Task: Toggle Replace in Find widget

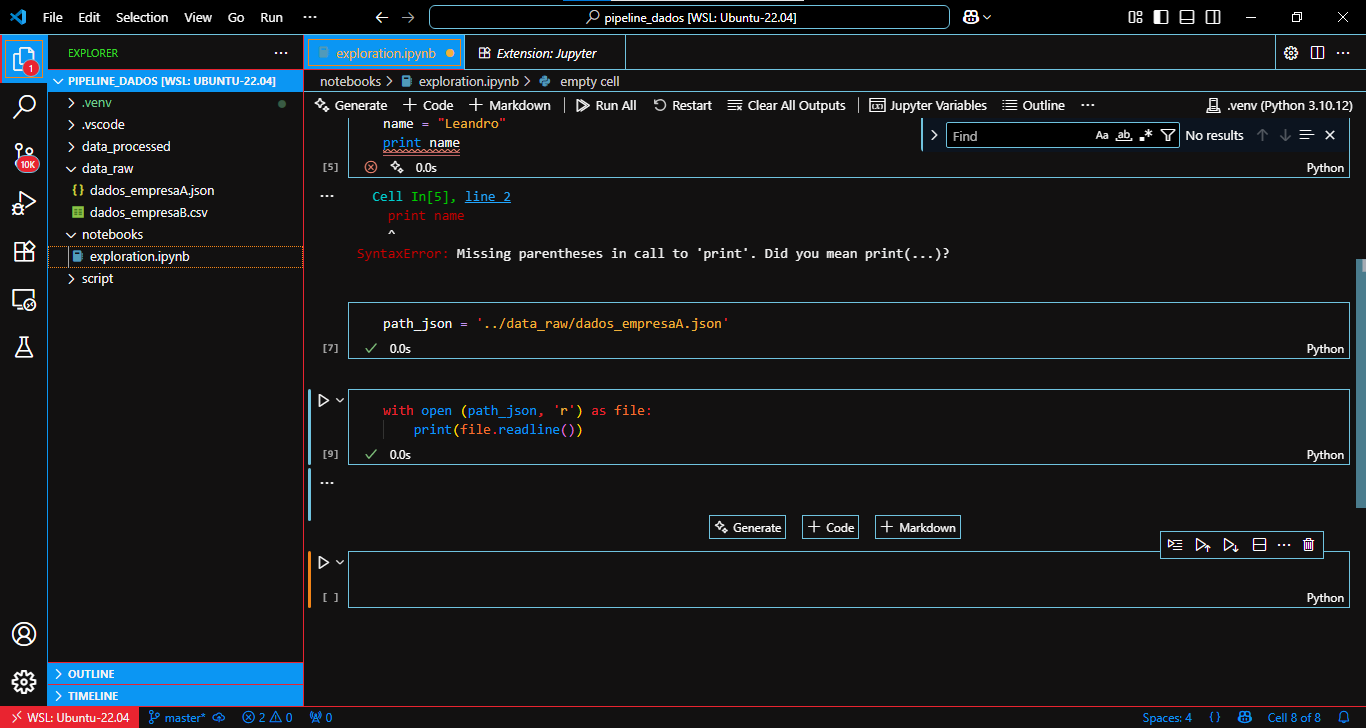Action: tap(934, 135)
